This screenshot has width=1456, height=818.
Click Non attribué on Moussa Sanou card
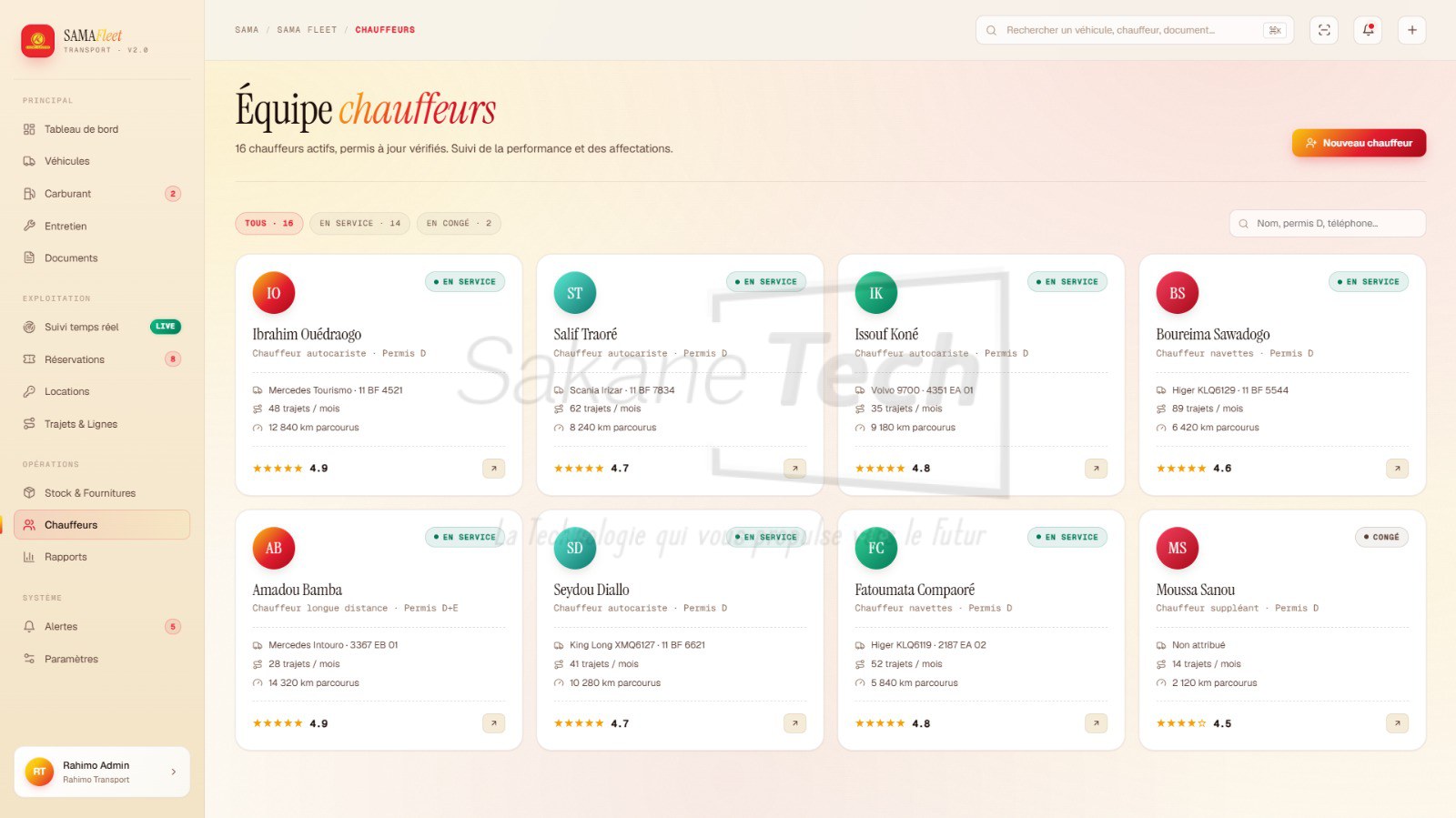coord(1198,645)
